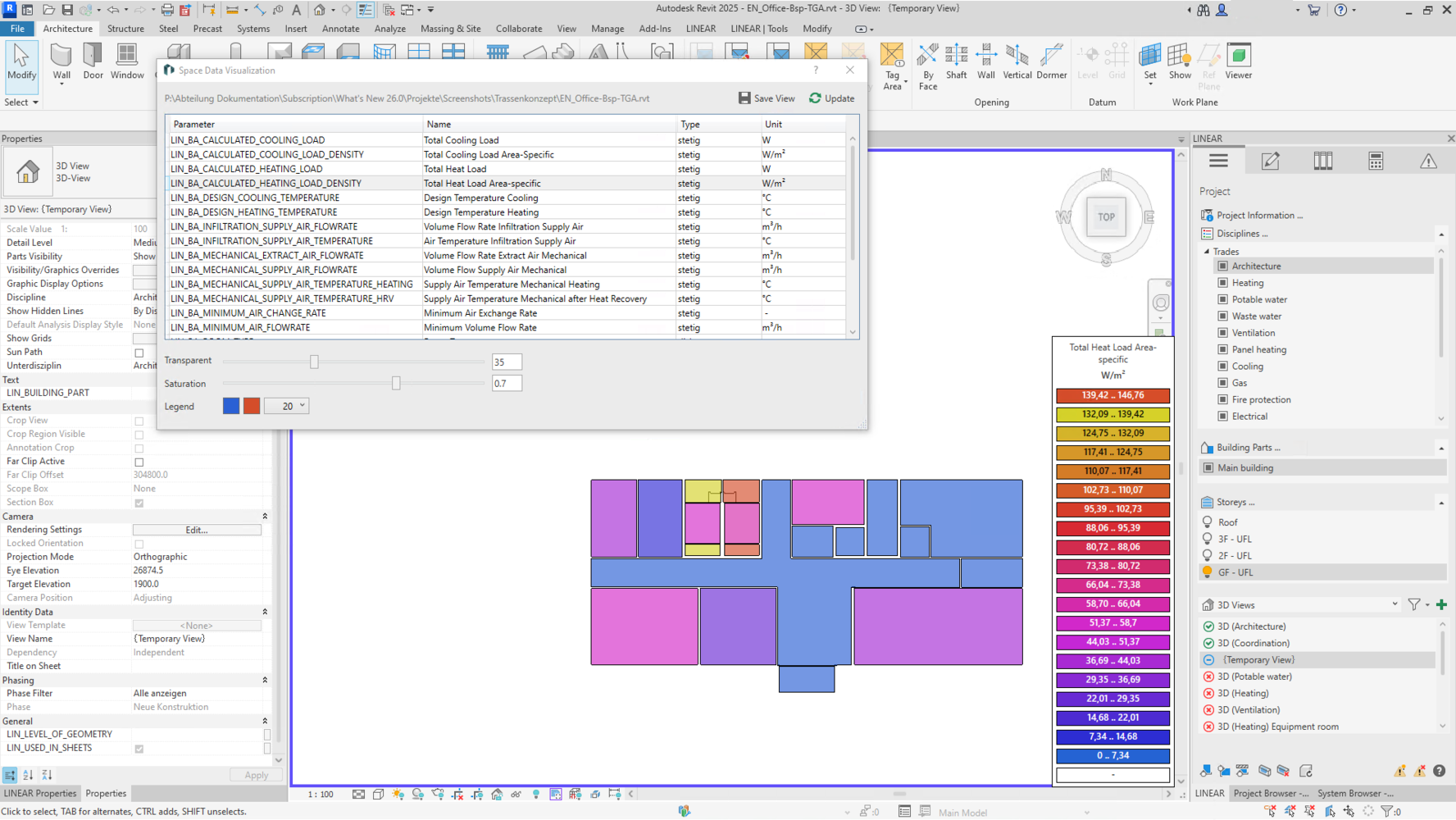Open the Massing & Site ribbon tab
The image size is (1456, 820).
click(x=450, y=29)
